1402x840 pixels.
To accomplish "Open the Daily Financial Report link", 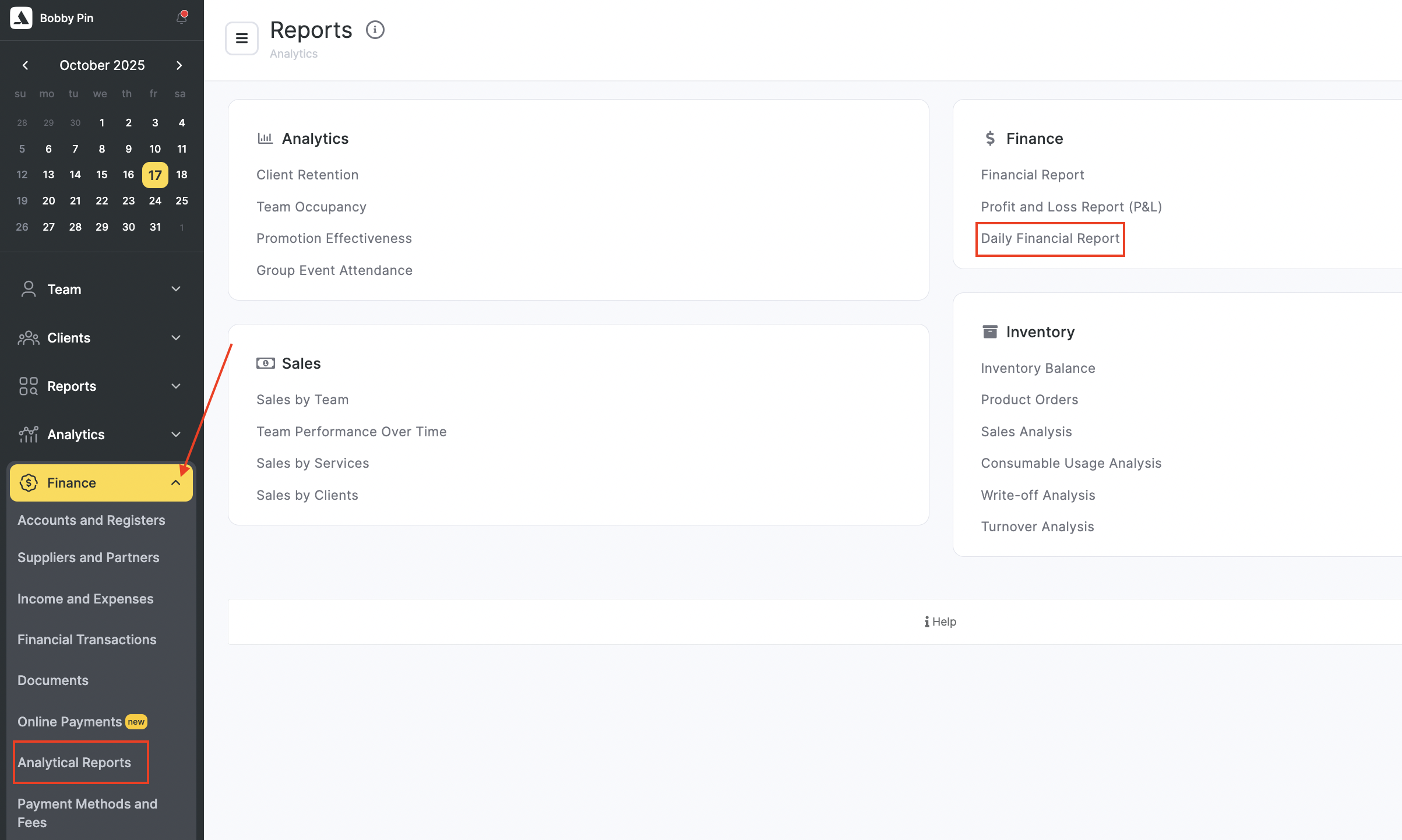I will [1050, 238].
